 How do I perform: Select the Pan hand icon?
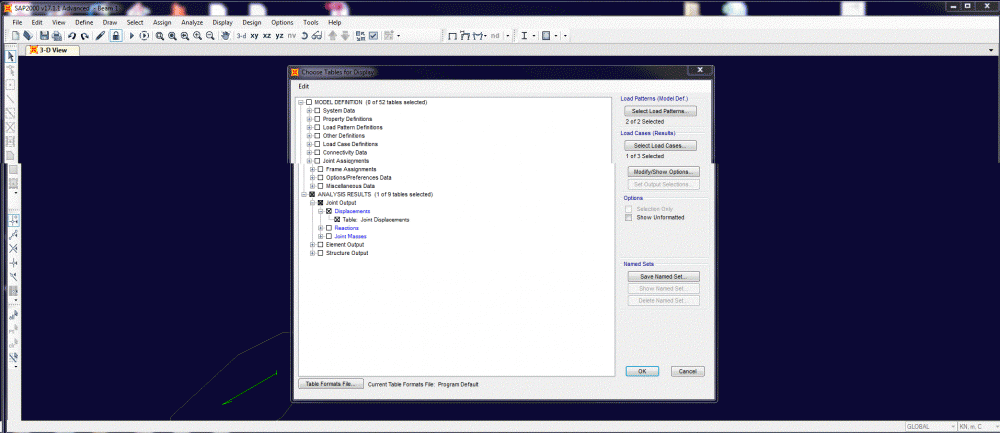coord(225,36)
